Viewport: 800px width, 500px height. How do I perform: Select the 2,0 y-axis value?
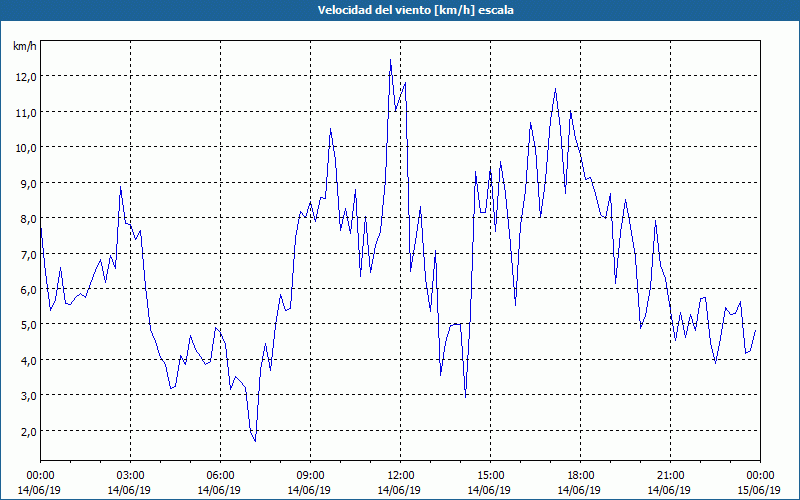[x=29, y=432]
